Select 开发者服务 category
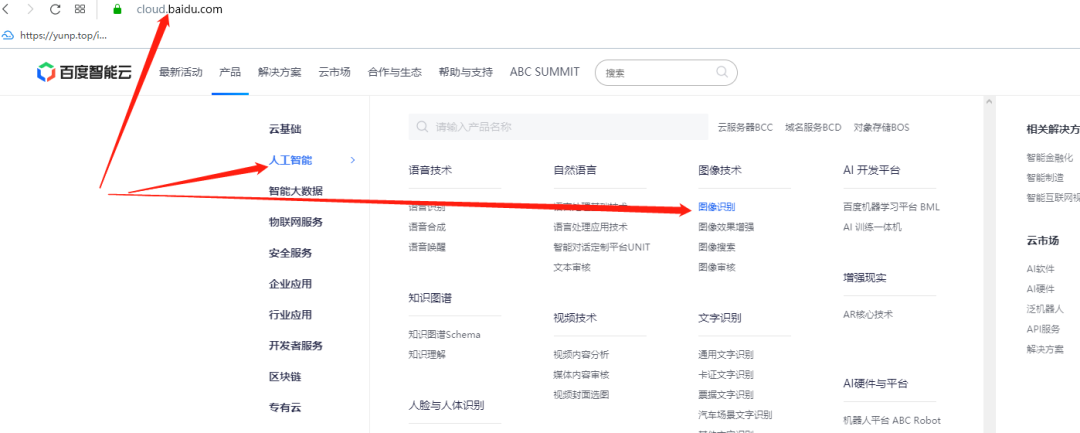This screenshot has height=433, width=1080. tap(295, 346)
